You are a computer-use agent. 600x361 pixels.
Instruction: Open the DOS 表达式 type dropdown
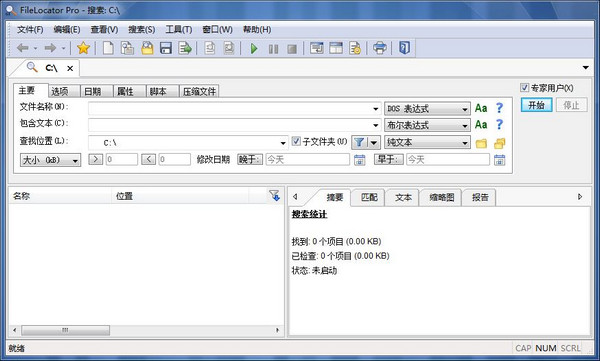coord(427,109)
